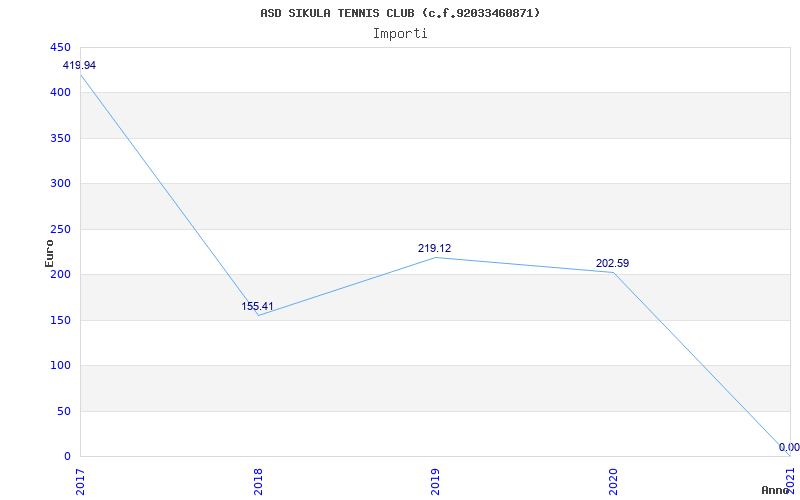800x500 pixels.
Task: Click the 400 y-axis value
Action: coord(60,93)
